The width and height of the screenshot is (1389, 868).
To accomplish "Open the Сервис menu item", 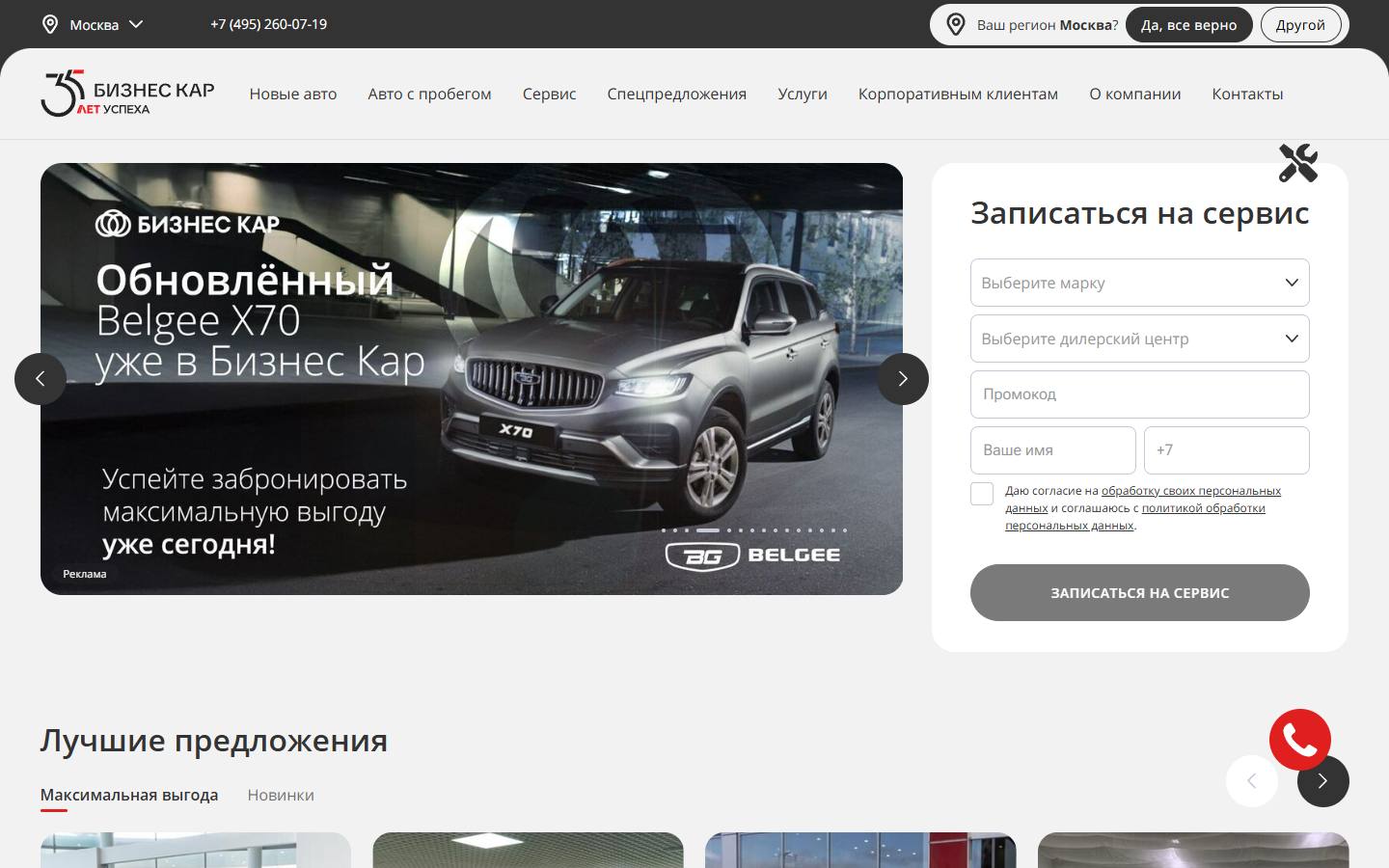I will click(x=550, y=94).
